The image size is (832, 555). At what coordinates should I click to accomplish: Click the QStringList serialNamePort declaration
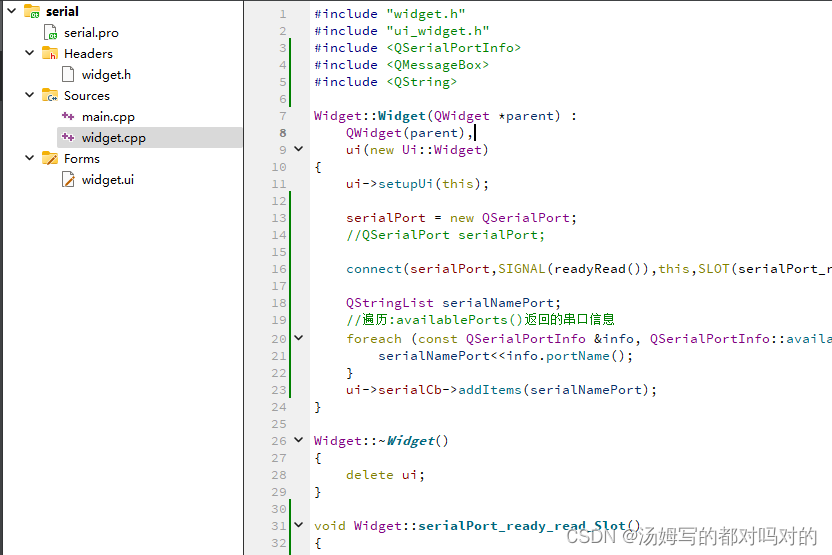coord(453,302)
